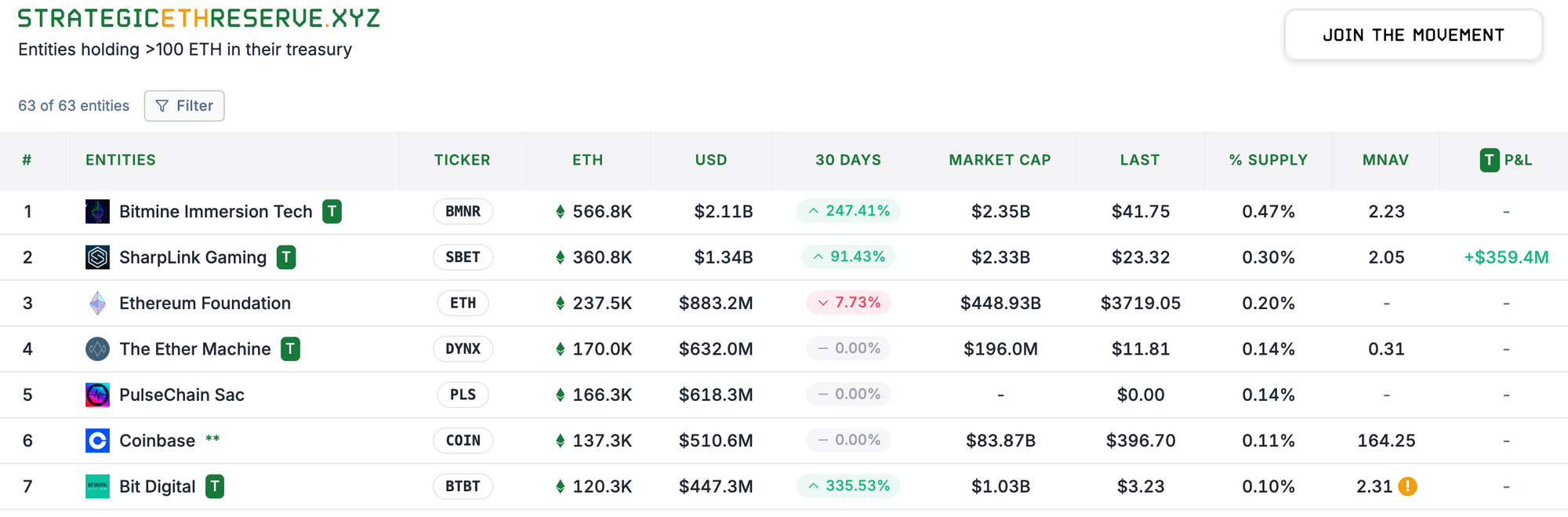Sort by the MARKET CAP column header
This screenshot has width=1568, height=517.
point(1000,160)
